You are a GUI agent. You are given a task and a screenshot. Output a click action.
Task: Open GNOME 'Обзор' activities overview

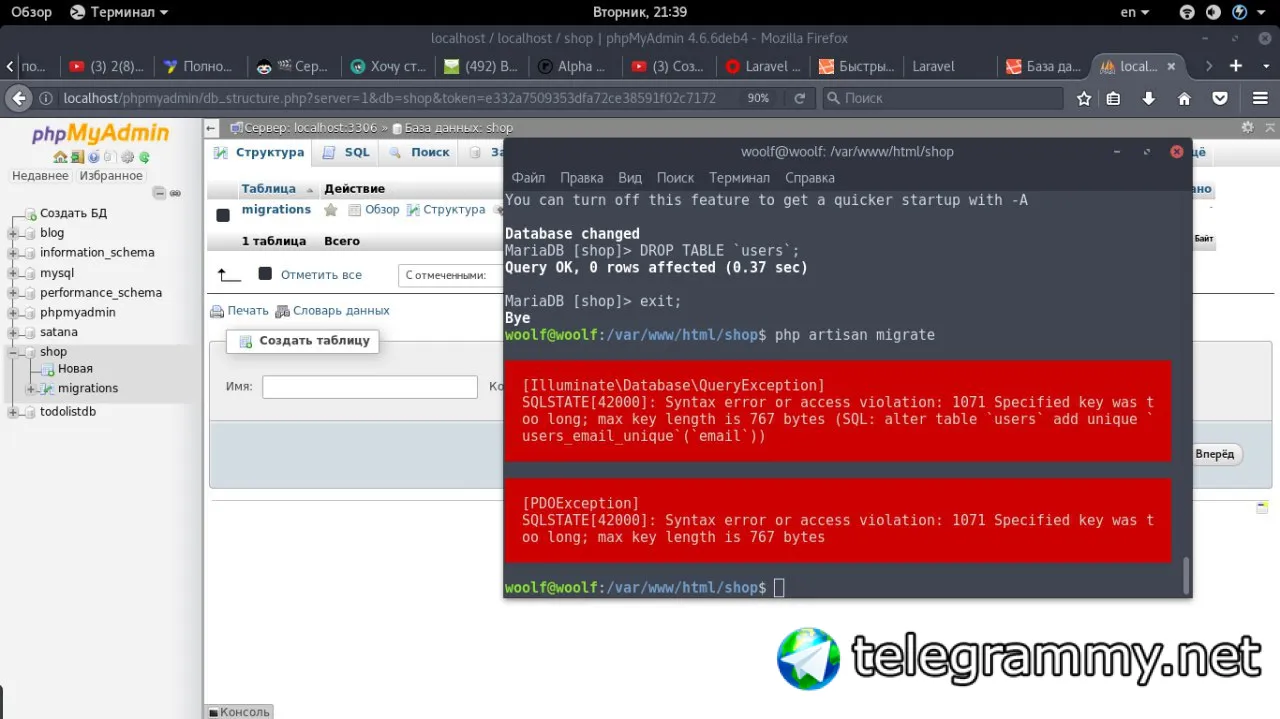(31, 12)
